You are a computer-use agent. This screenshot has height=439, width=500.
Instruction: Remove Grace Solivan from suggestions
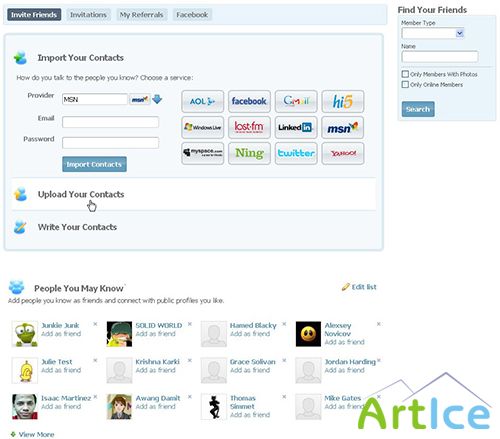(284, 360)
